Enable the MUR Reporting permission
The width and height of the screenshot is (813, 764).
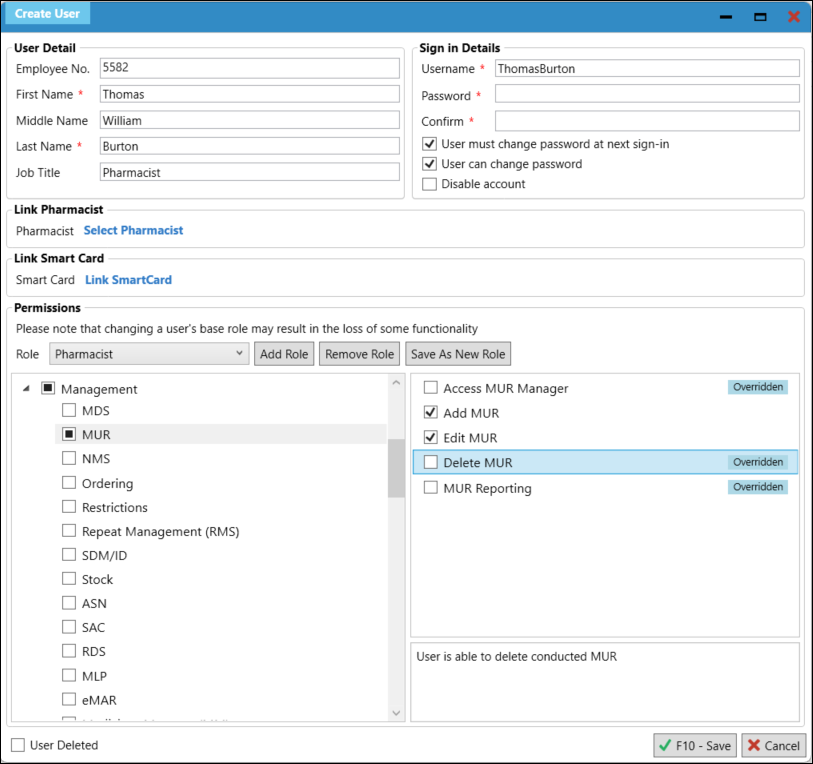point(431,488)
